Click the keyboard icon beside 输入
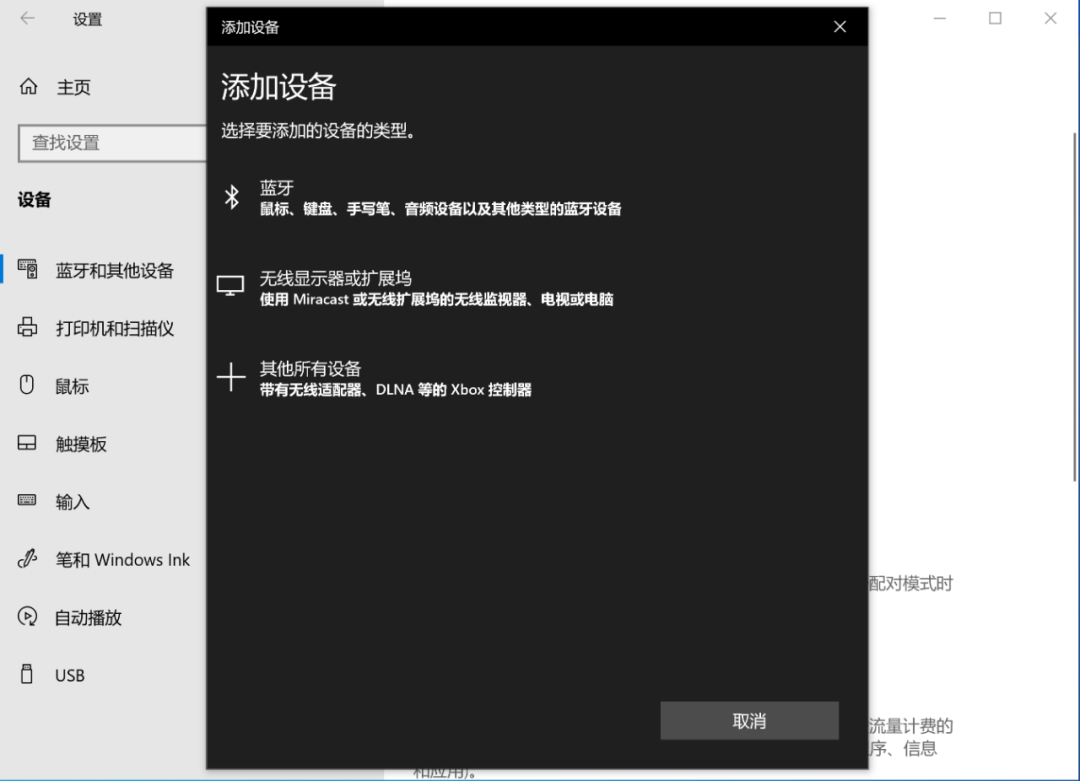This screenshot has height=781, width=1080. click(27, 501)
